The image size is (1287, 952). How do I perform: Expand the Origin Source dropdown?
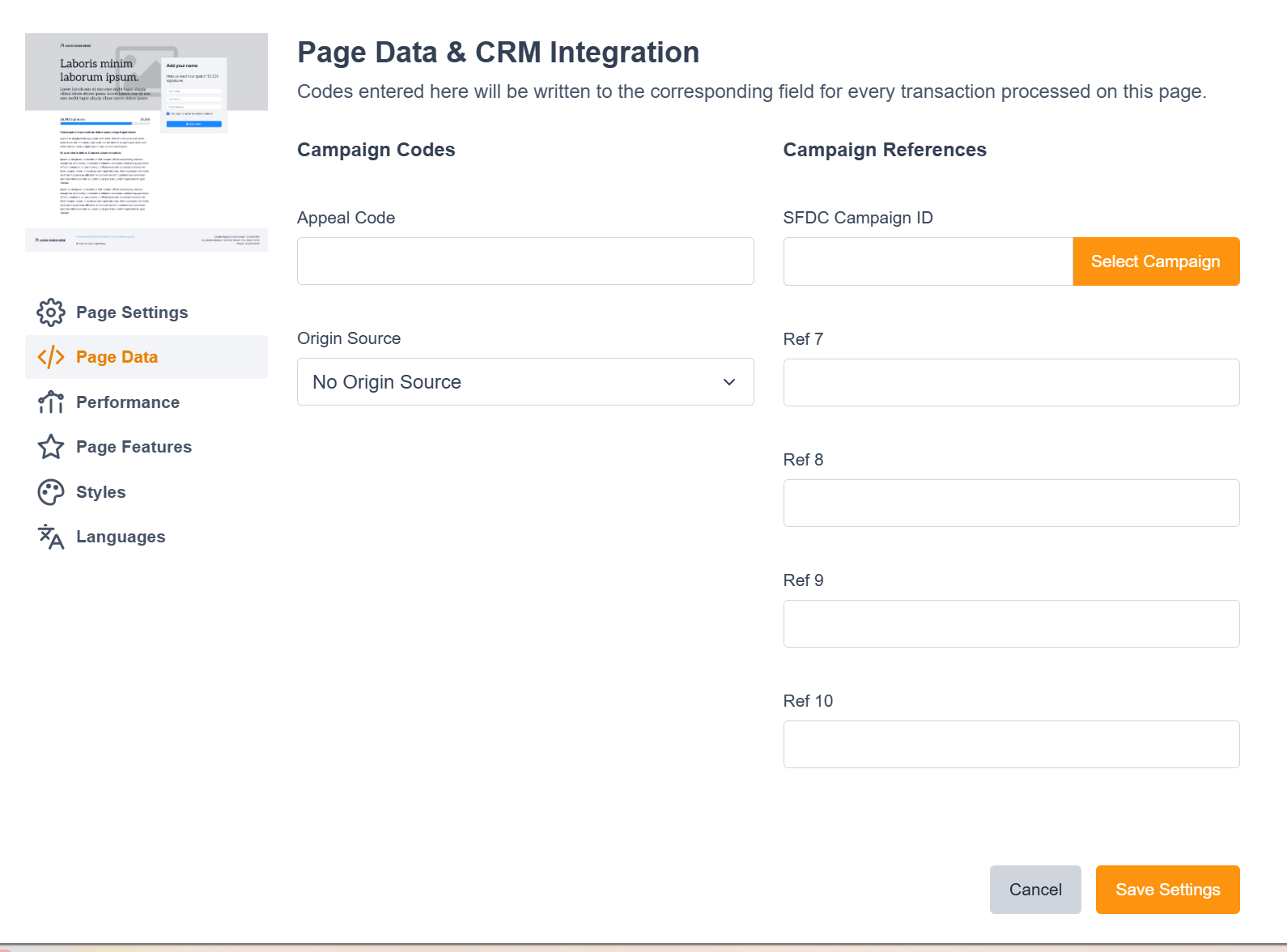pos(525,382)
